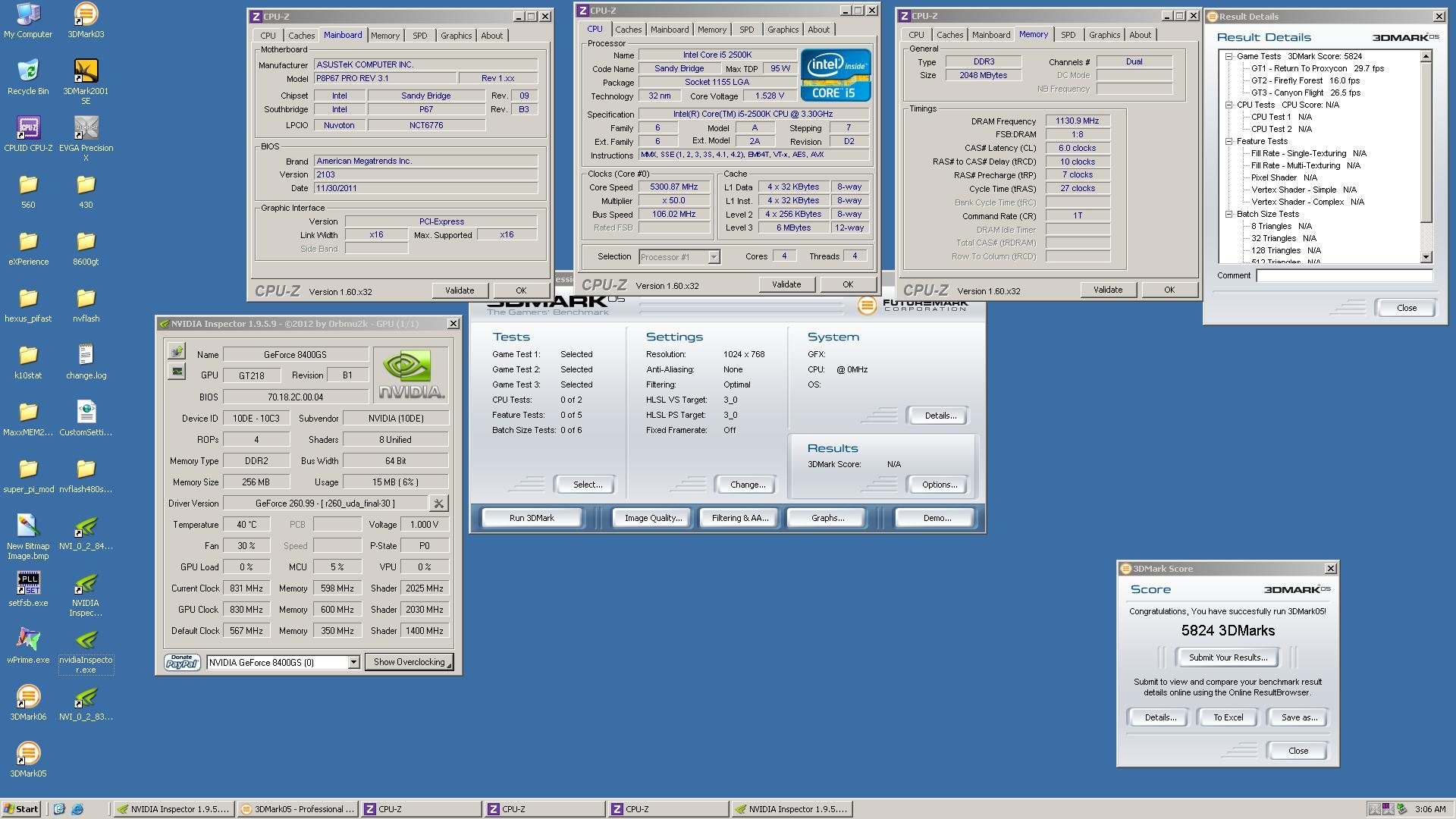Click down arrow of Result Details scrollbar
This screenshot has height=819, width=1456.
pyautogui.click(x=1426, y=258)
